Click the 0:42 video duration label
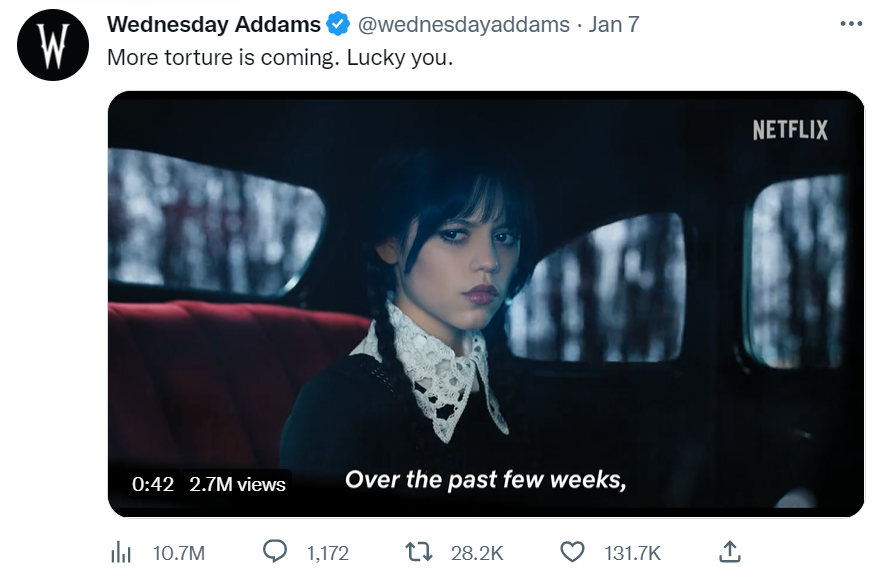The image size is (880, 574). click(x=153, y=484)
